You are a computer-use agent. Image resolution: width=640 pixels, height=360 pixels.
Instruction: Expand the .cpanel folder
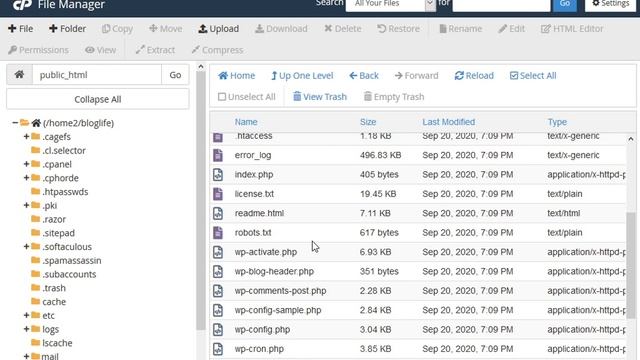(x=26, y=164)
